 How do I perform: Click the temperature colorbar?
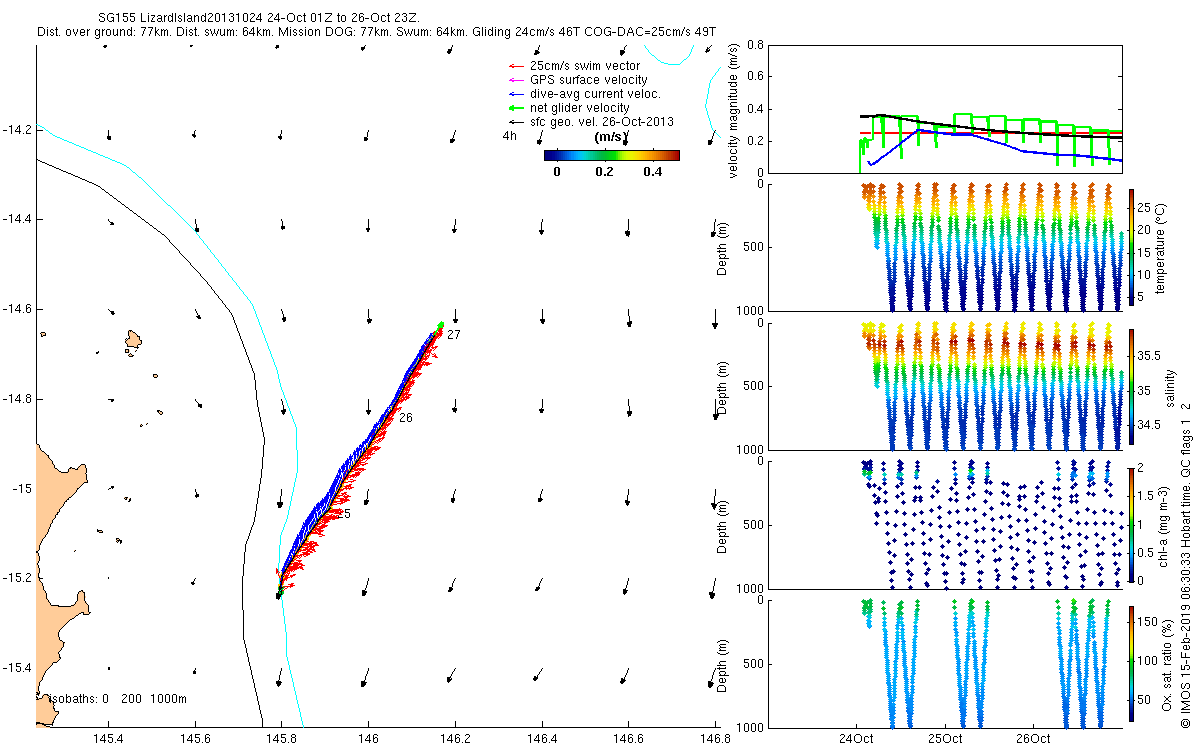point(1131,246)
